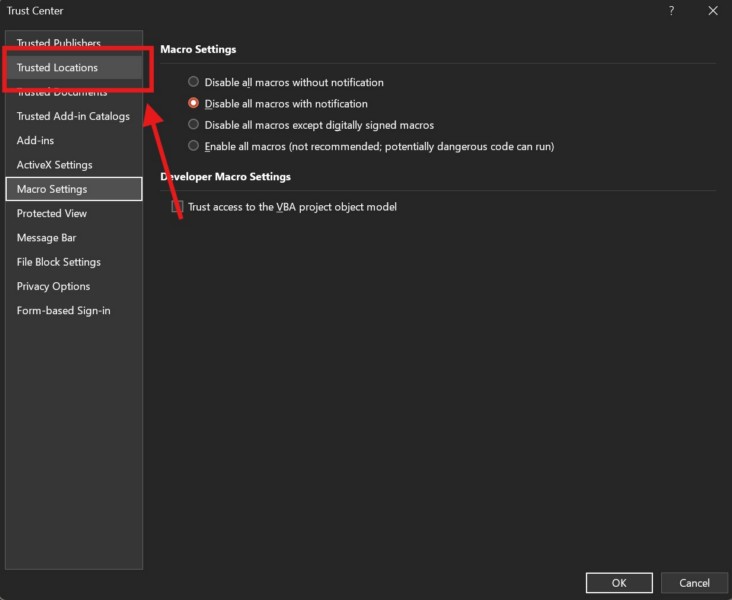Viewport: 732px width, 600px height.
Task: Tick Trust access to VBA project object model
Action: [178, 207]
